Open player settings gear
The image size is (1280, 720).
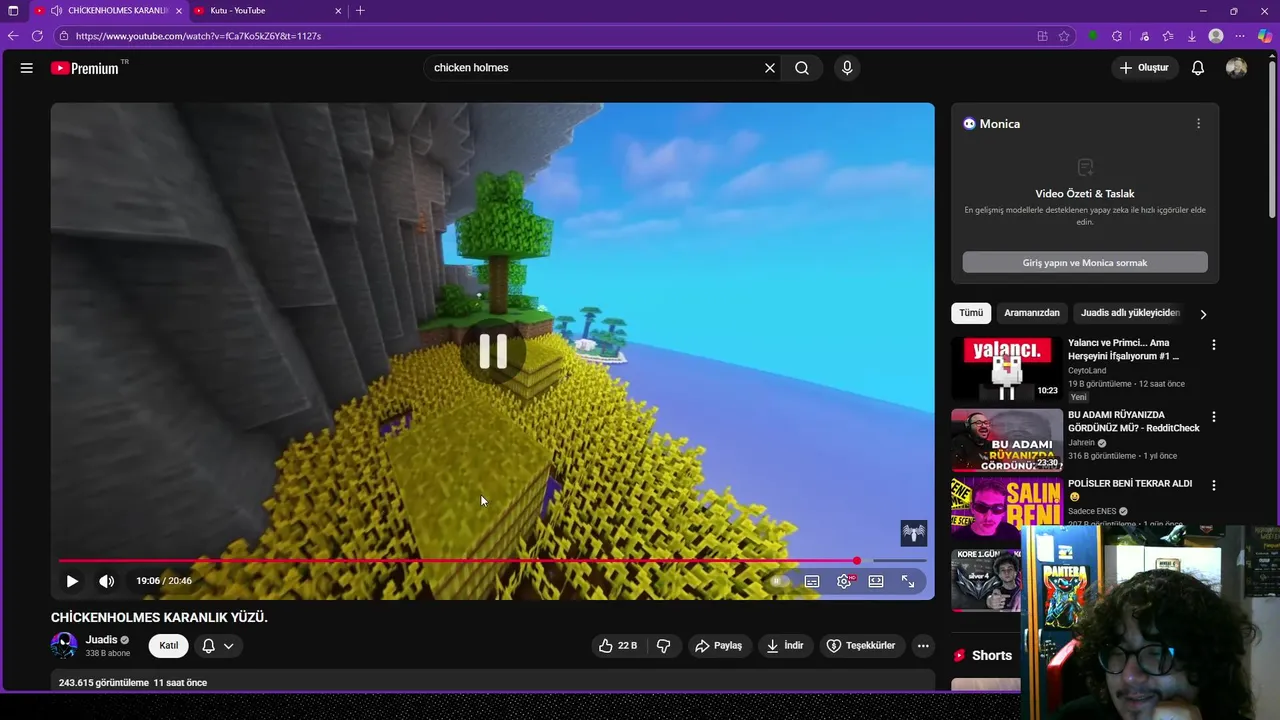pos(845,581)
